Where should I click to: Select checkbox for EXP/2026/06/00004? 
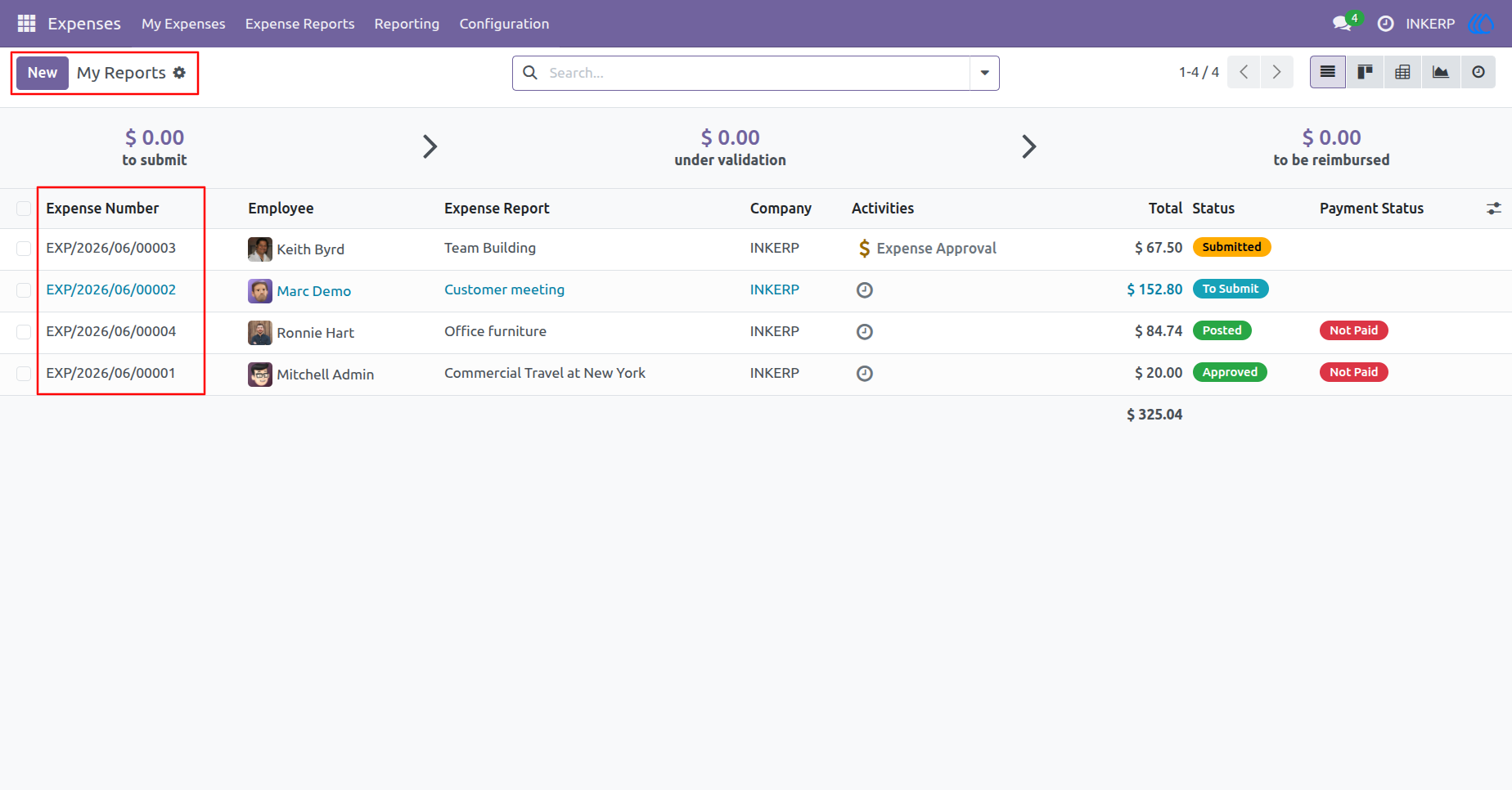[24, 331]
